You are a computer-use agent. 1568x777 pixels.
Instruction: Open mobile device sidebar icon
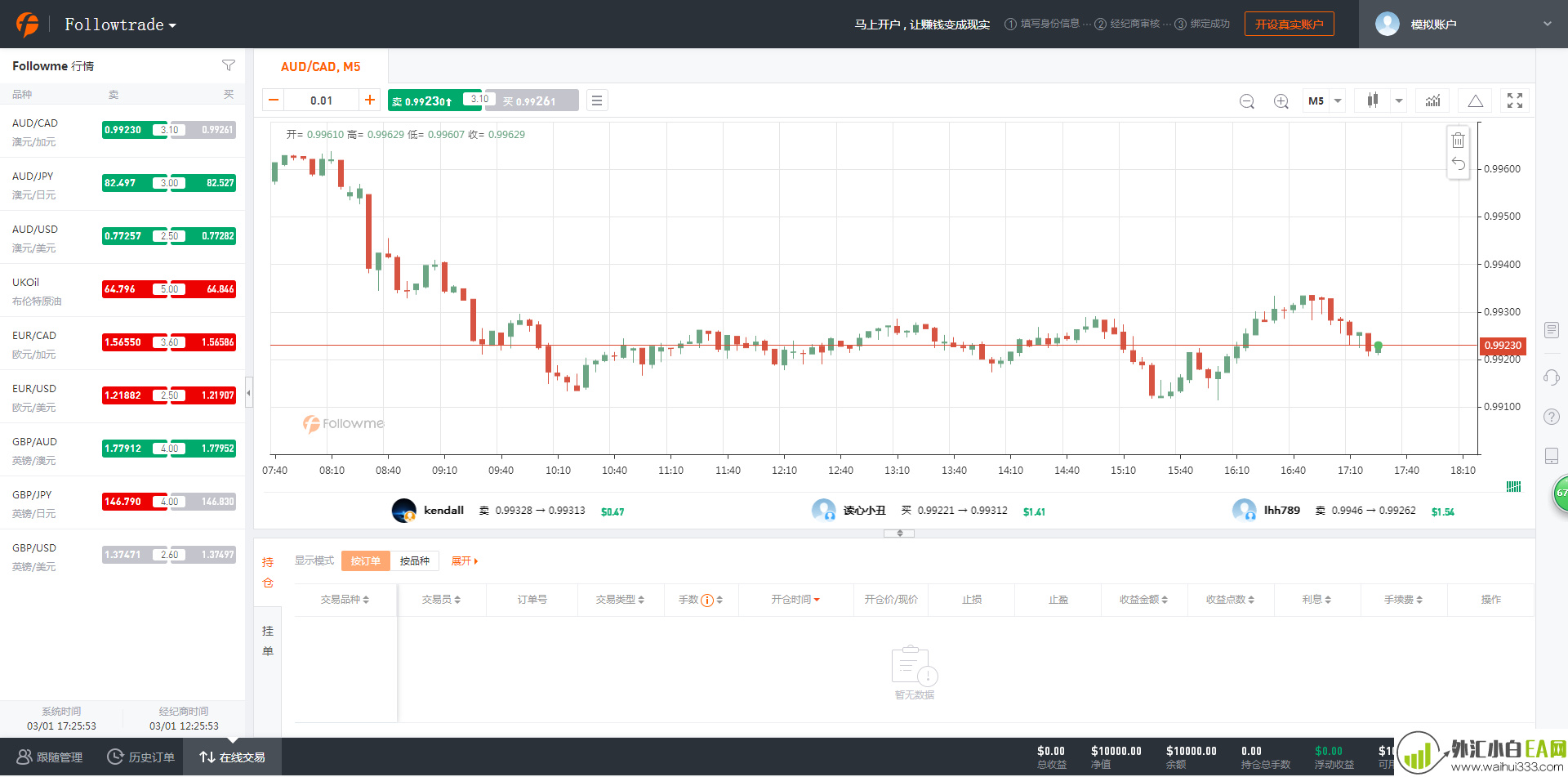click(x=1552, y=456)
